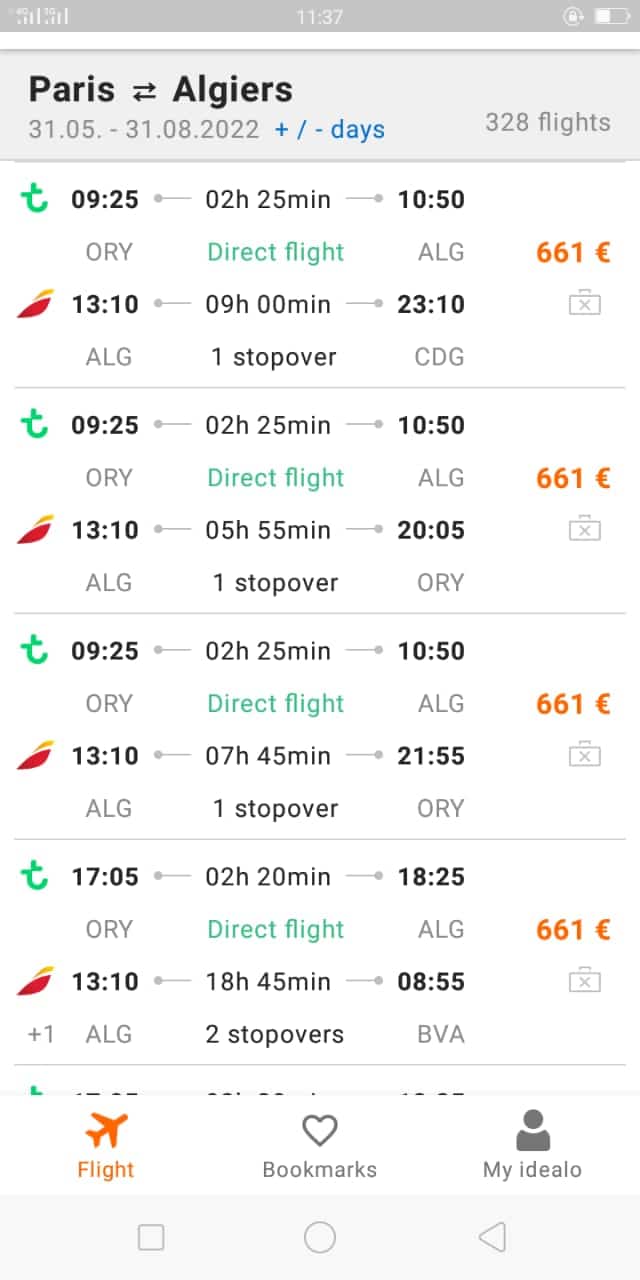Open the Flight tab airplane icon

pyautogui.click(x=105, y=1131)
